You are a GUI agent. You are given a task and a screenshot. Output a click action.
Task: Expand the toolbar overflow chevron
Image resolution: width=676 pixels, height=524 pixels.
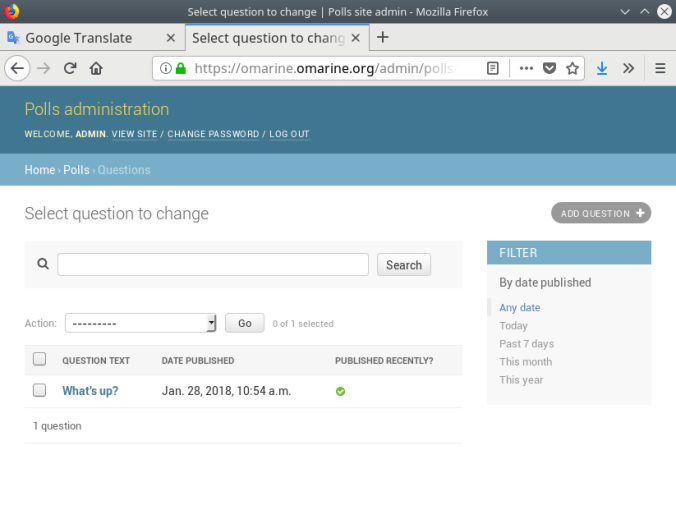click(628, 69)
